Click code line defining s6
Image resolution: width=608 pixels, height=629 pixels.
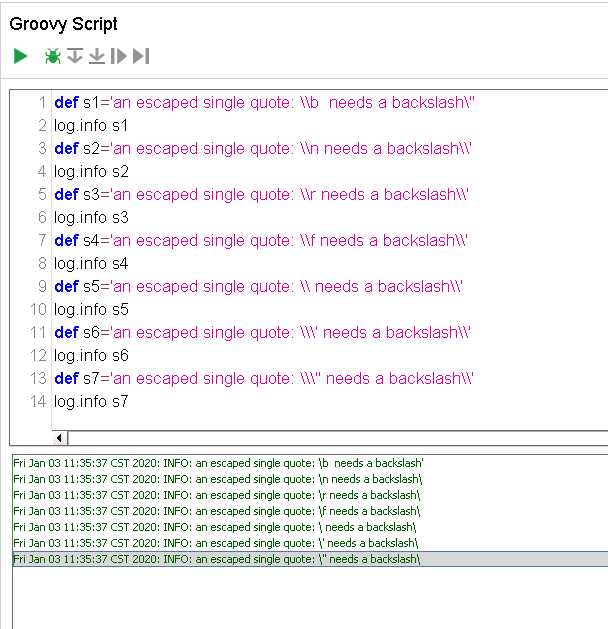pyautogui.click(x=262, y=333)
